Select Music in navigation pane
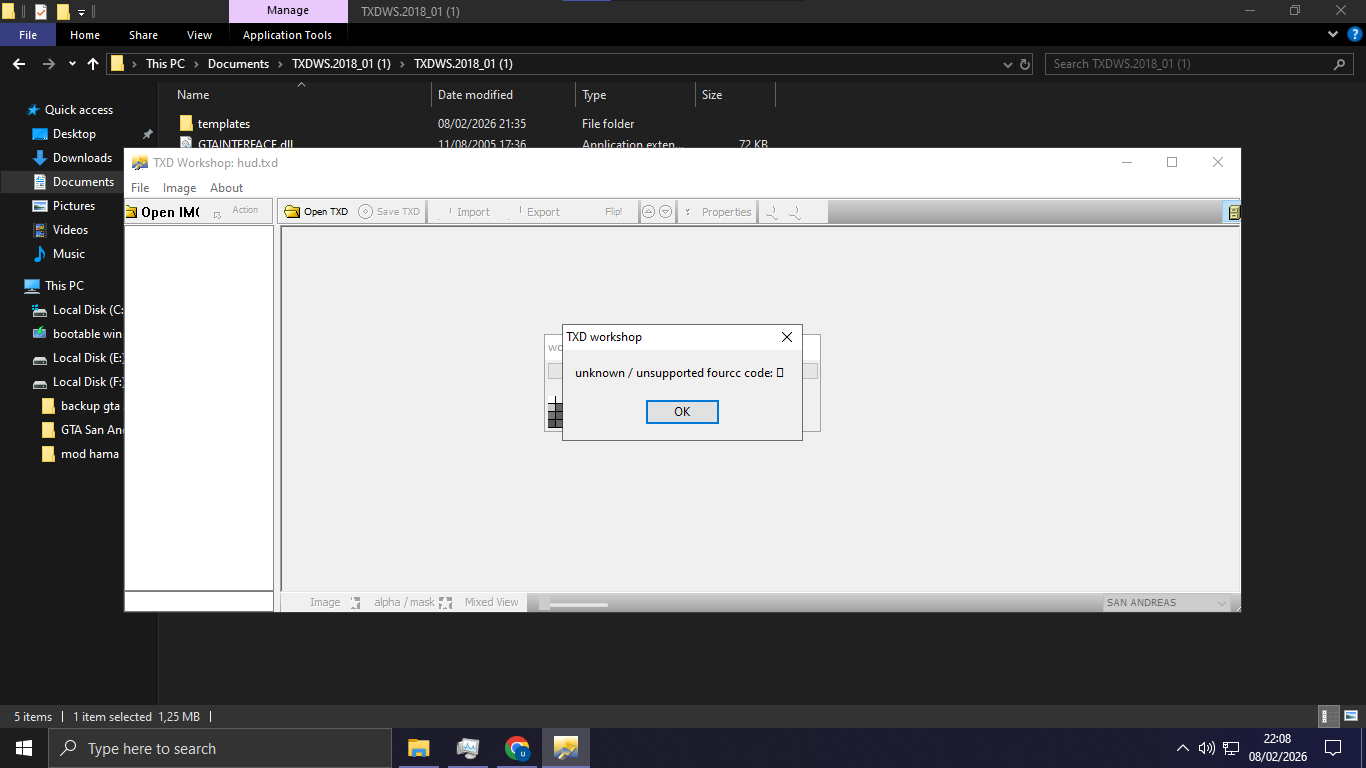The height and width of the screenshot is (768, 1366). [x=68, y=254]
